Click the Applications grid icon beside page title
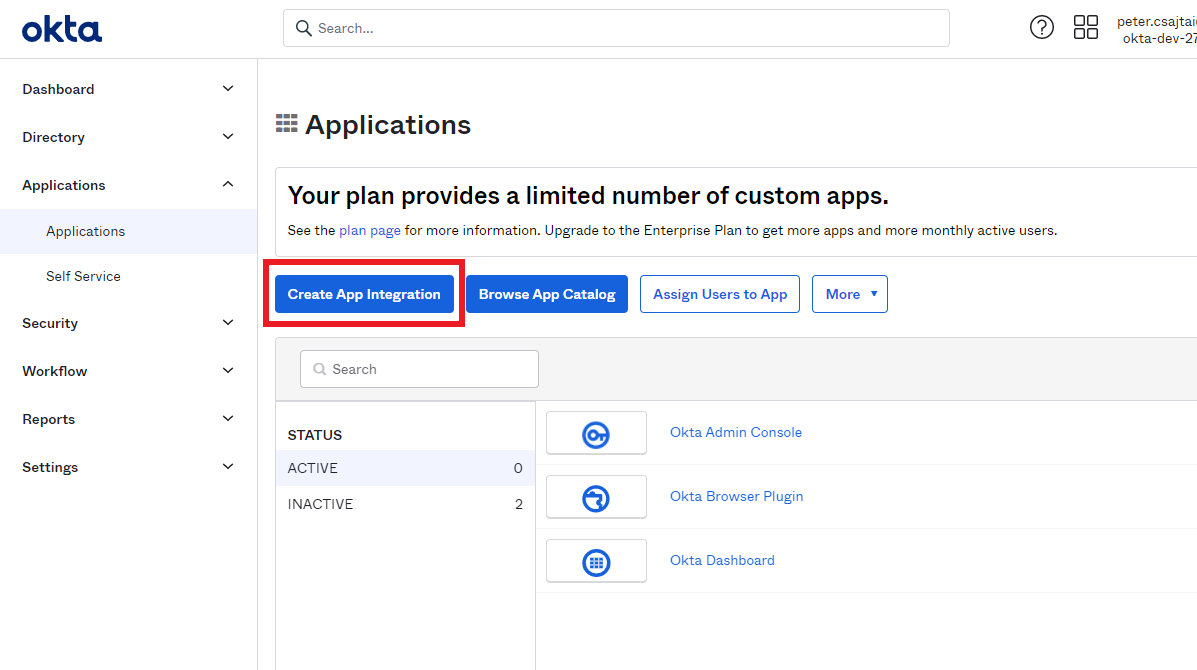 pyautogui.click(x=287, y=123)
